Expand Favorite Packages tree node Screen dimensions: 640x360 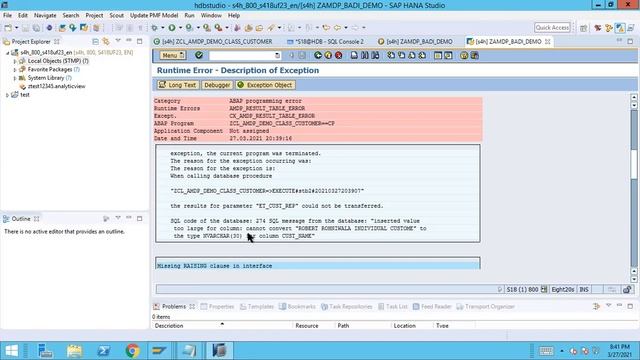15,69
